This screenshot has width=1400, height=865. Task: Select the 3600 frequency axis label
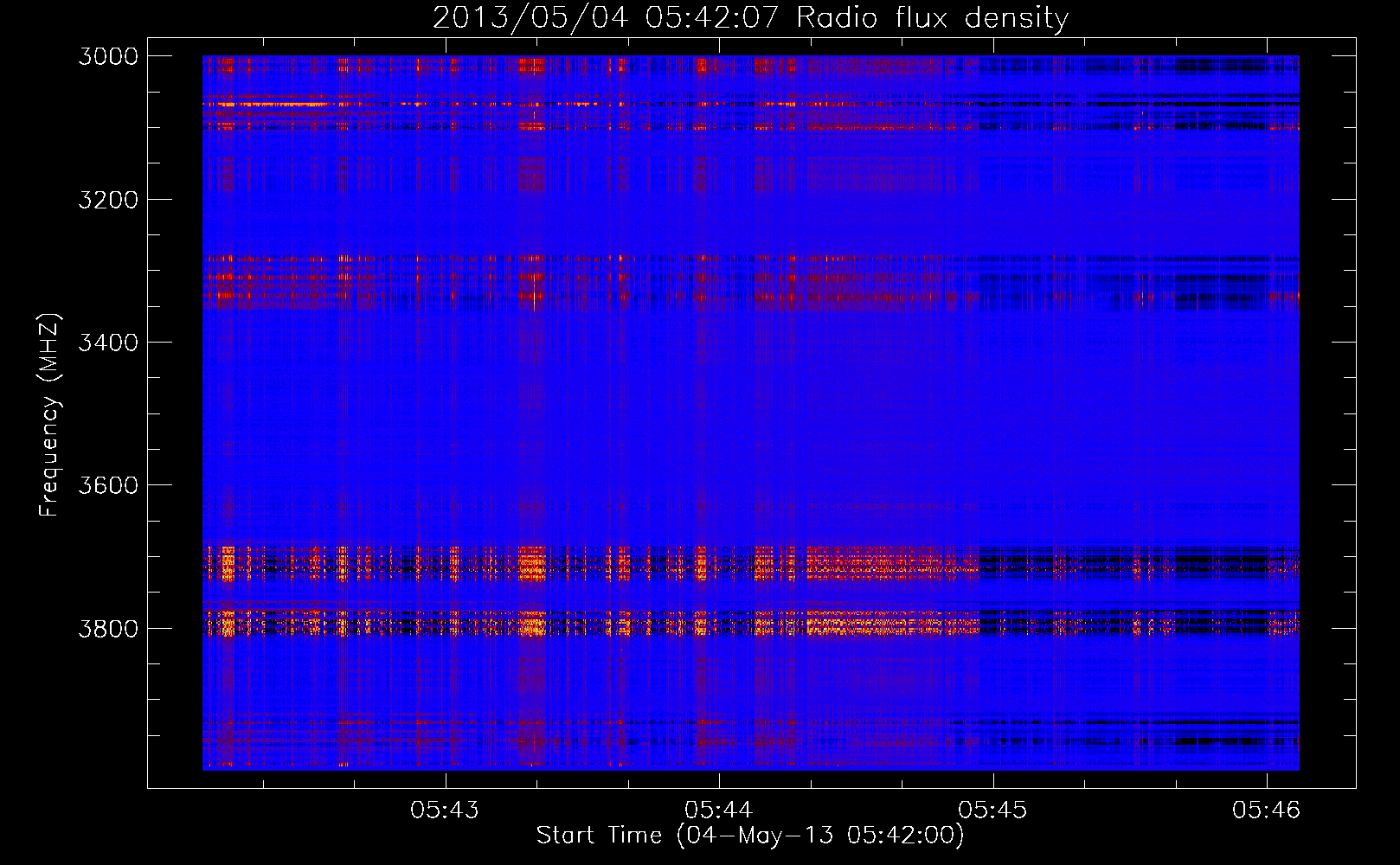[108, 485]
